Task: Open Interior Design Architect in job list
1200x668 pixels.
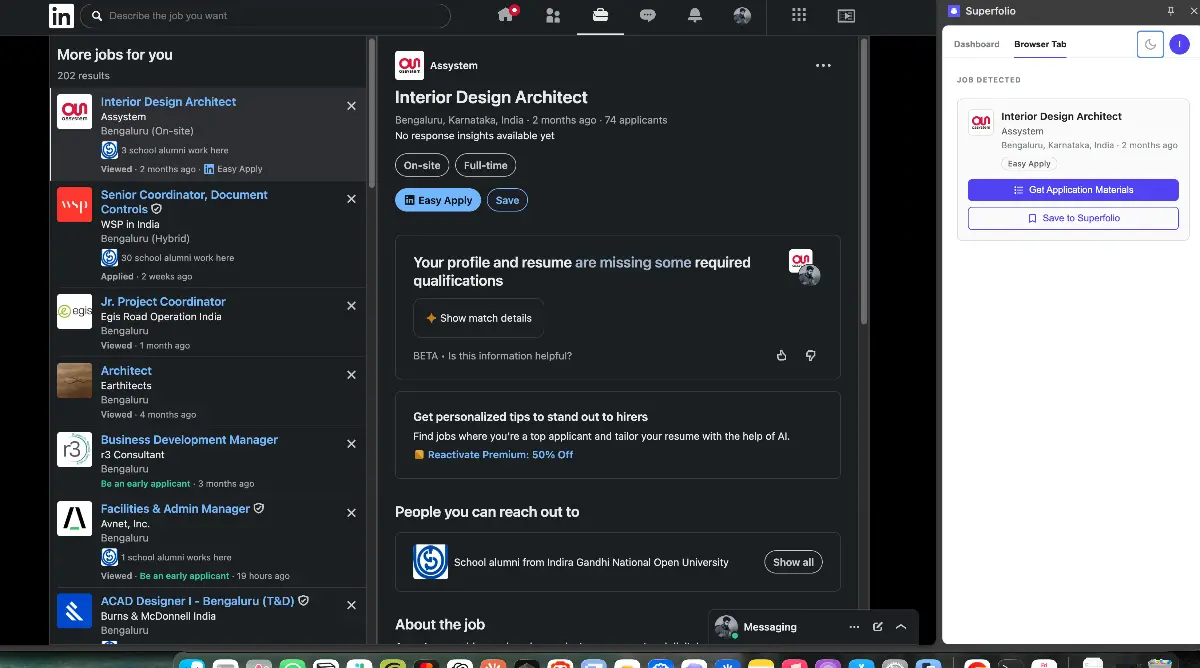Action: (x=168, y=102)
